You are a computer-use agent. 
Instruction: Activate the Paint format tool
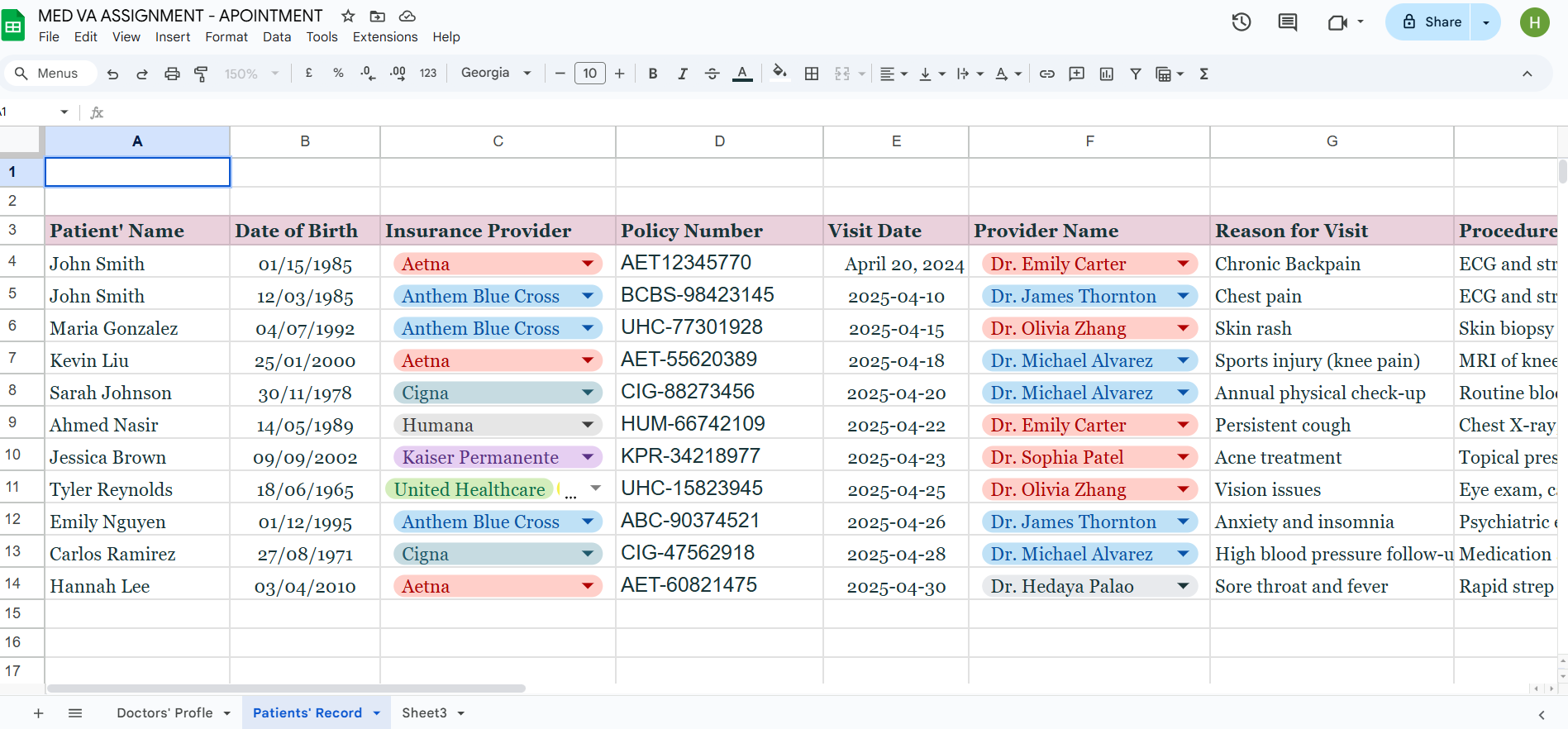coord(201,74)
